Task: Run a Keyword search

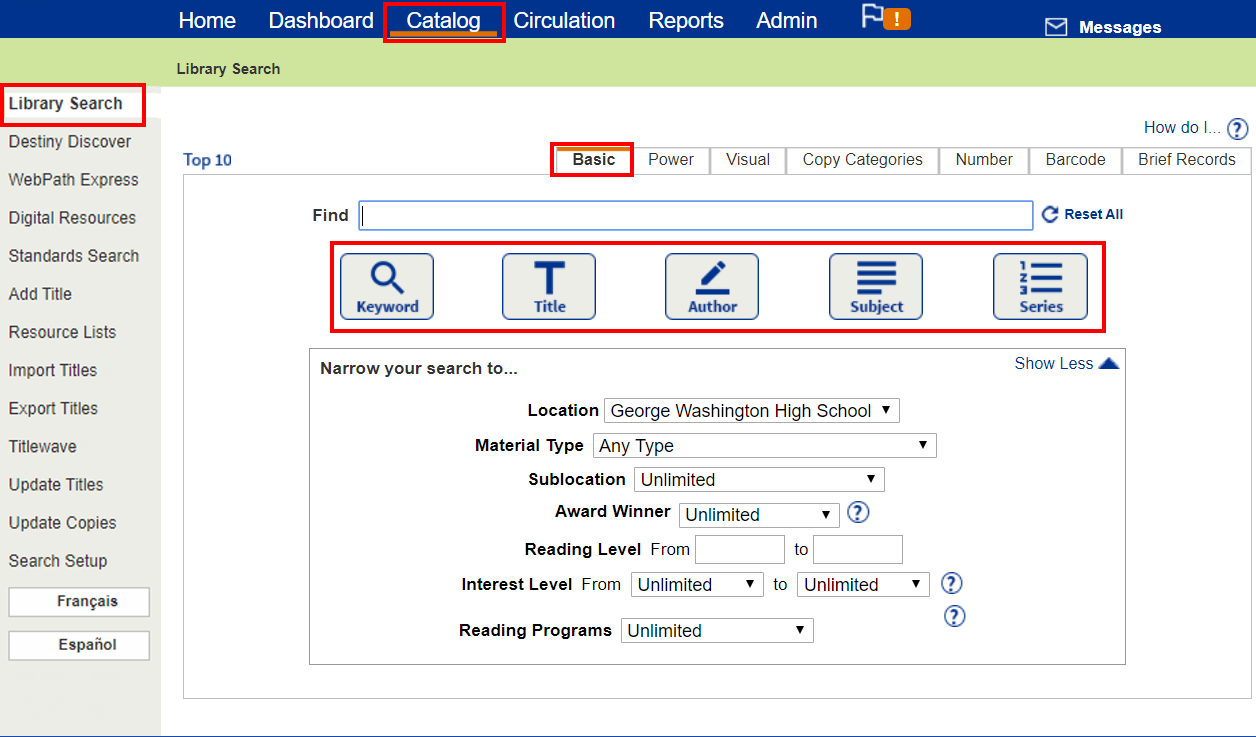Action: tap(387, 286)
